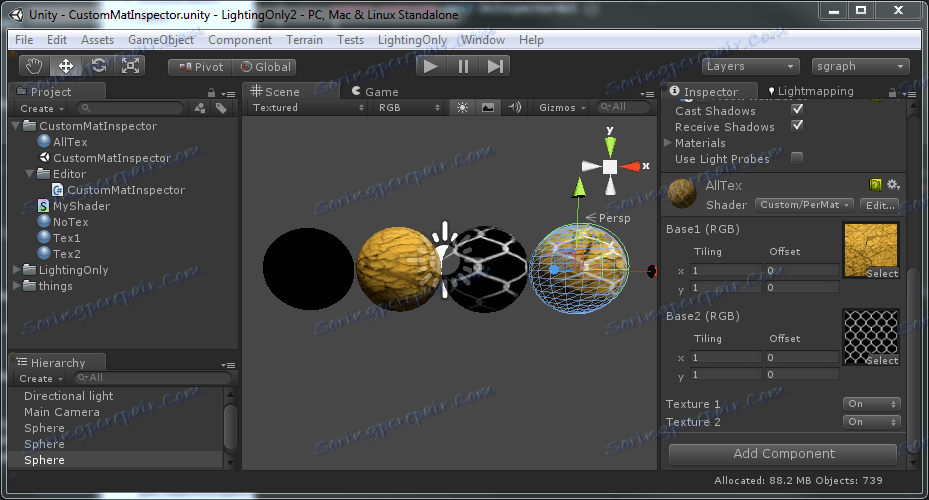This screenshot has width=929, height=500.
Task: Switch to the Lightmapping tab
Action: tap(810, 91)
